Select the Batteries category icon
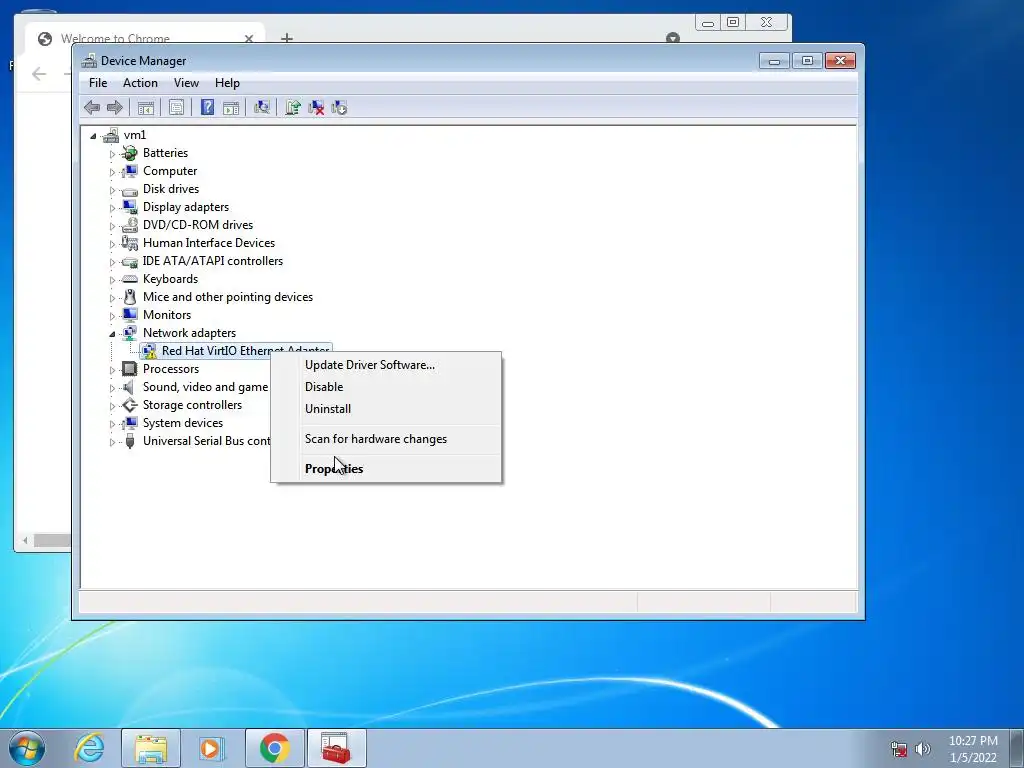The height and width of the screenshot is (768, 1024). click(130, 153)
